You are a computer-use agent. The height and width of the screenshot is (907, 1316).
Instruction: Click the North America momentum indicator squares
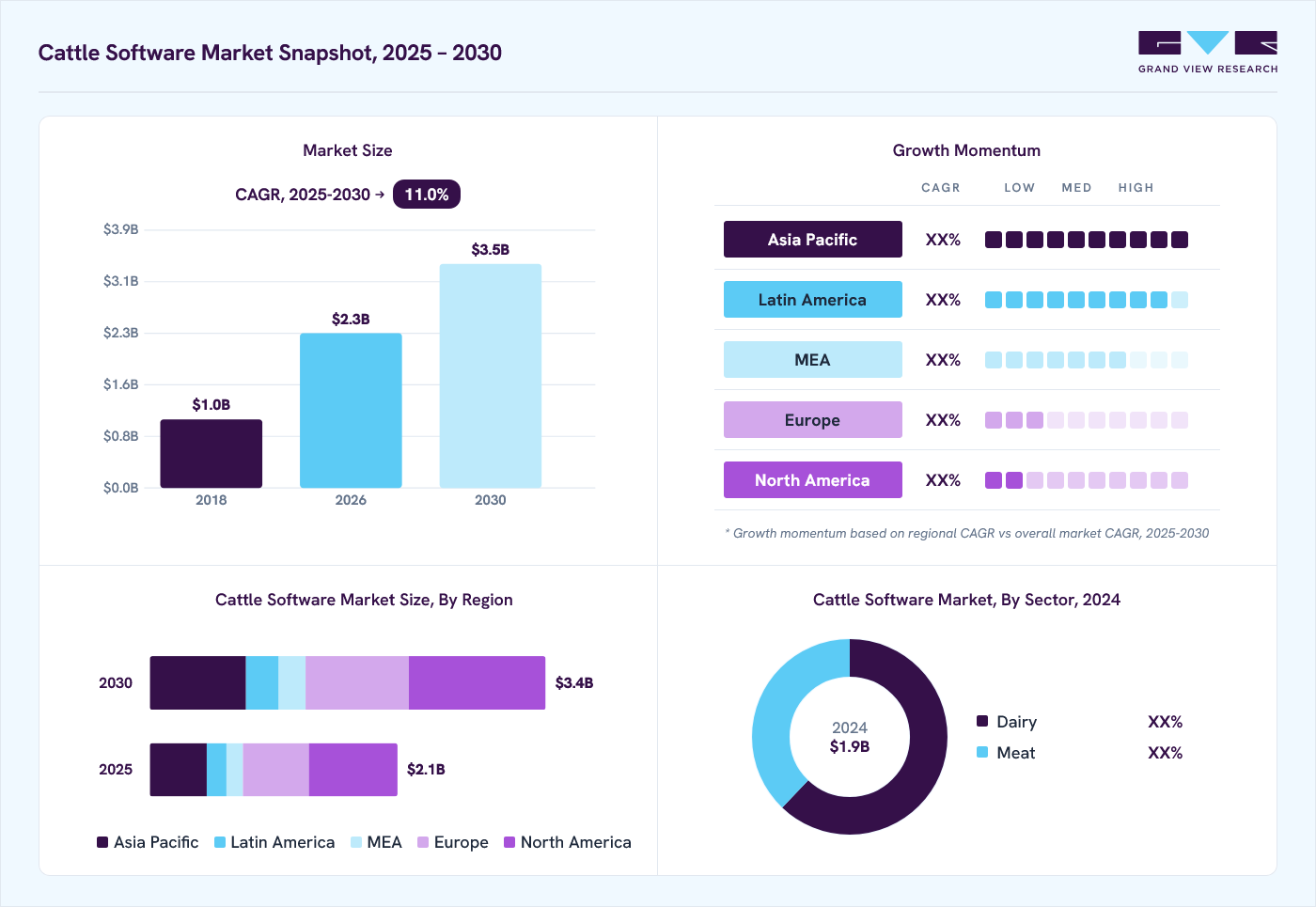click(1087, 480)
